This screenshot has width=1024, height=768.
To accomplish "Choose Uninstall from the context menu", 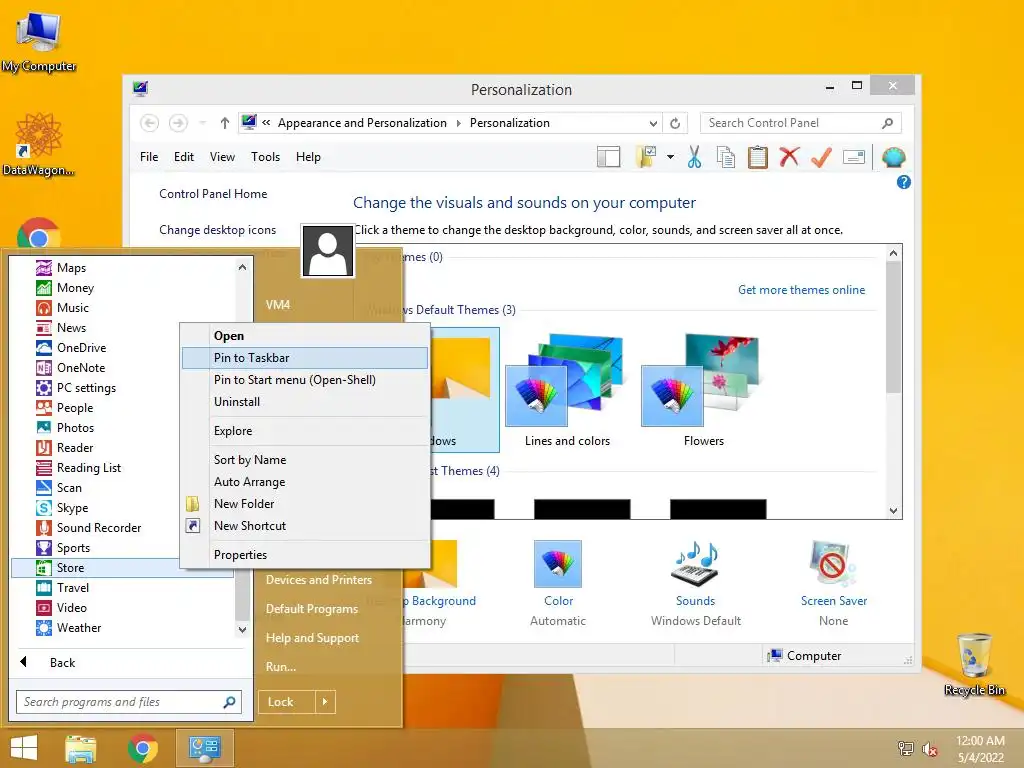I will [304, 402].
